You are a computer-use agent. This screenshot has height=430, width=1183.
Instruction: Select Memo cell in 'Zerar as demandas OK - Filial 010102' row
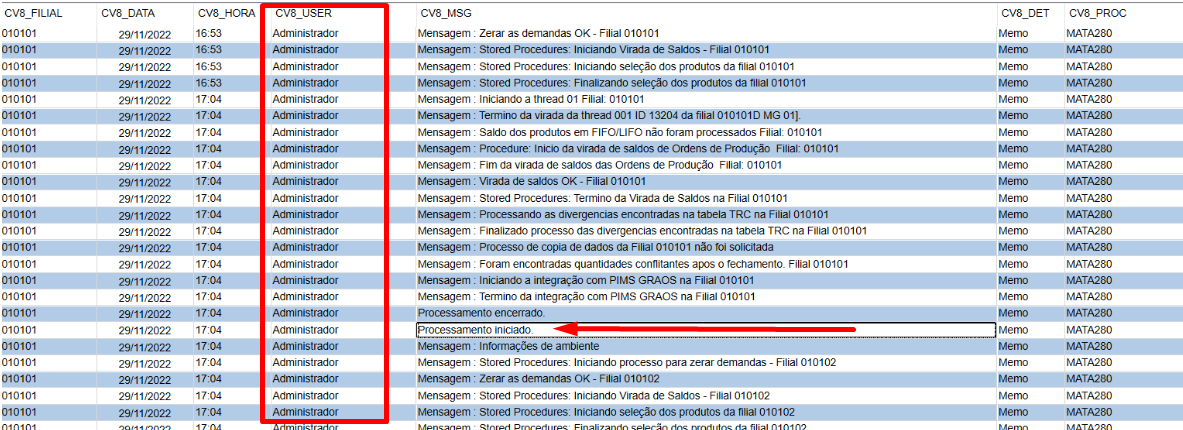click(1013, 379)
